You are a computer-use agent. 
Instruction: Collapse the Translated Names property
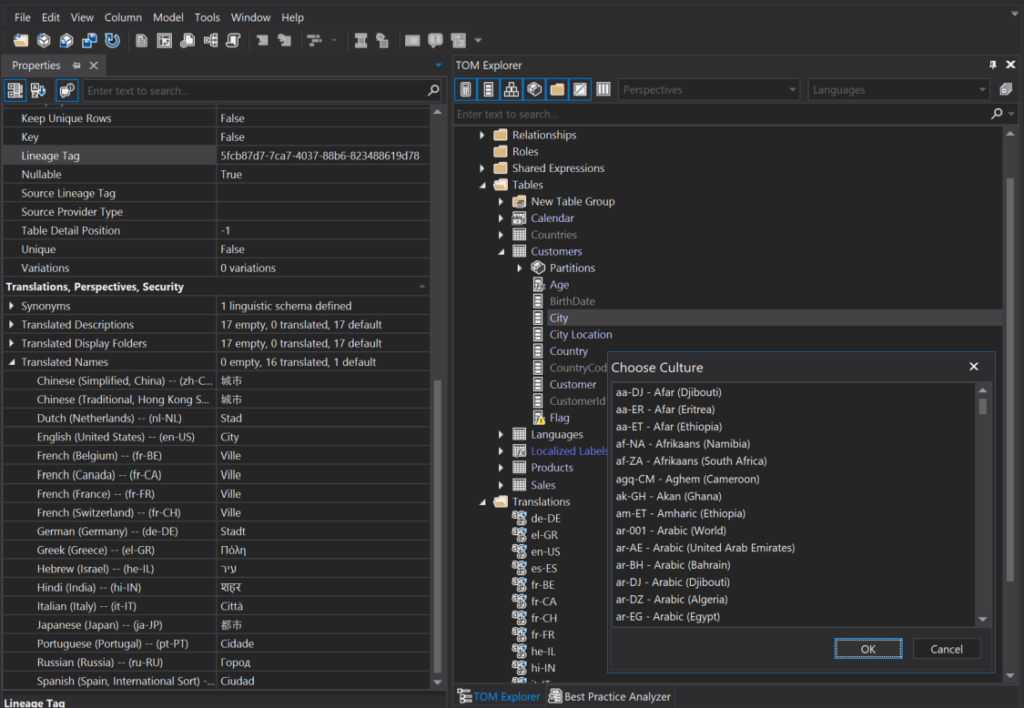point(11,362)
